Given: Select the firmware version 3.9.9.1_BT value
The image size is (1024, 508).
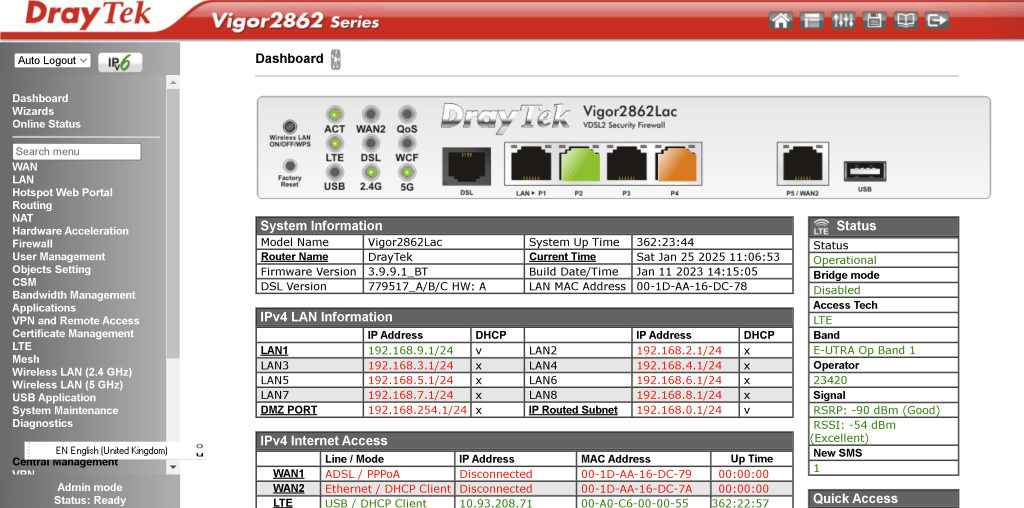Looking at the screenshot, I should coord(398,272).
